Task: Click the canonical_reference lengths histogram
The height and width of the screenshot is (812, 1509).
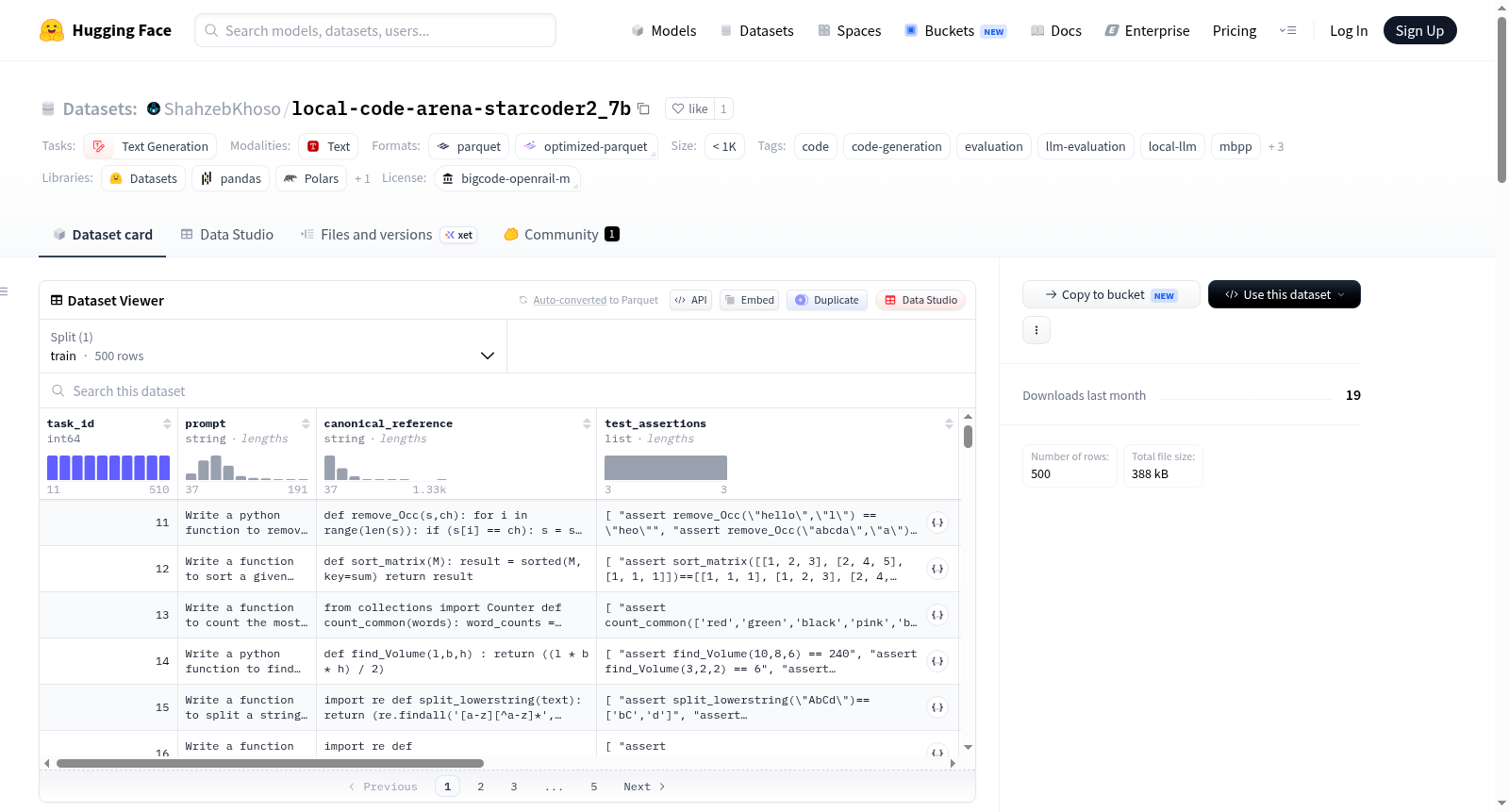Action: [x=386, y=468]
